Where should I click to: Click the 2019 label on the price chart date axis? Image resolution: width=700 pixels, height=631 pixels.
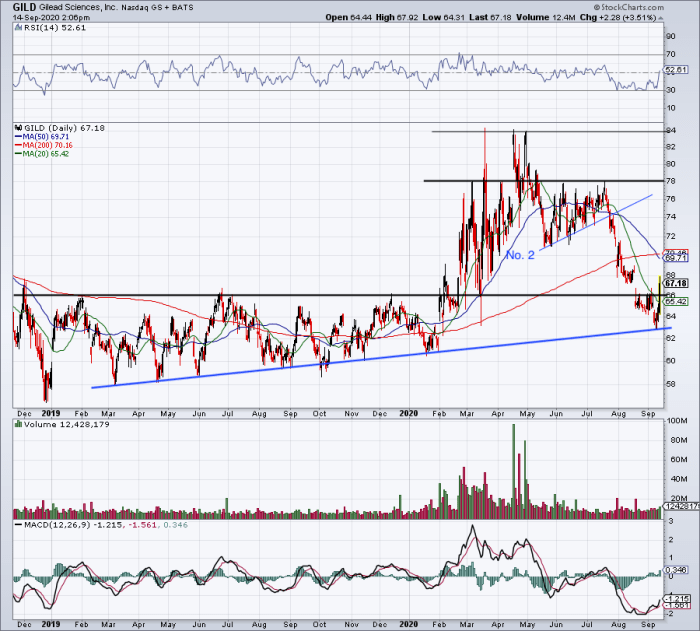(x=50, y=413)
